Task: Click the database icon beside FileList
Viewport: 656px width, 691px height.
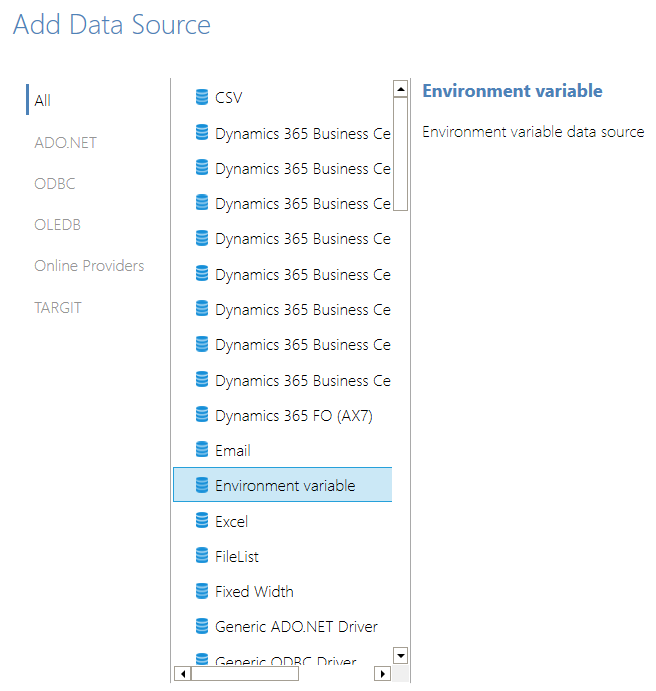Action: pos(202,556)
